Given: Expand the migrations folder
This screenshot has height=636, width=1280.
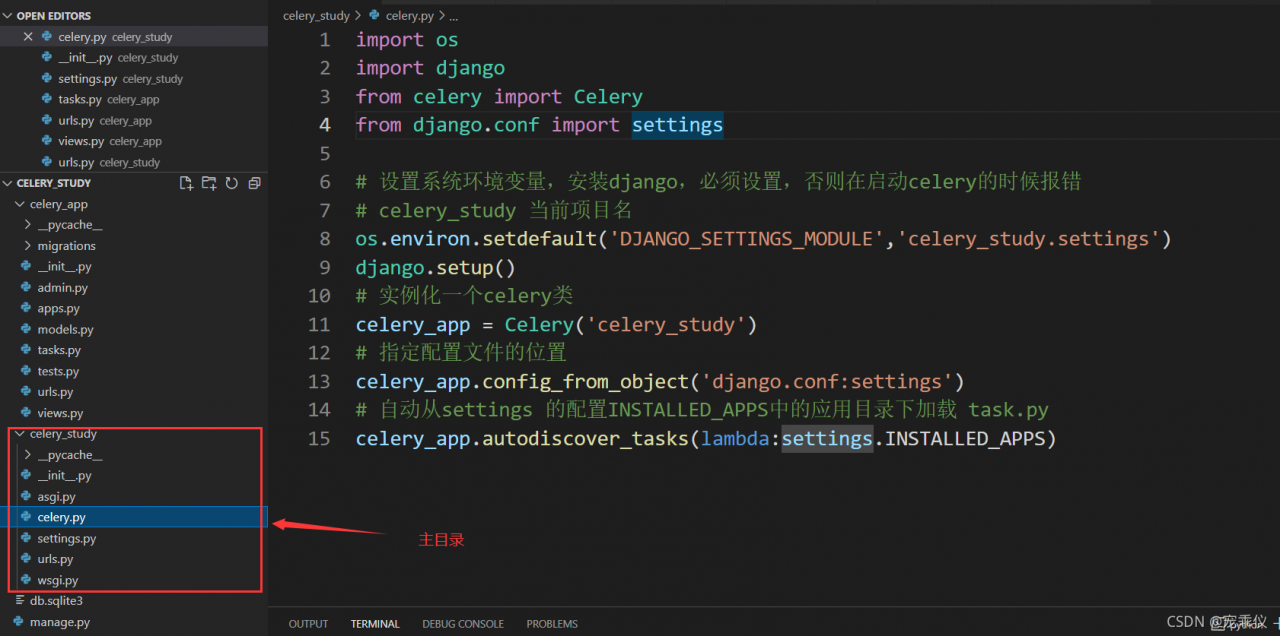Looking at the screenshot, I should point(28,246).
